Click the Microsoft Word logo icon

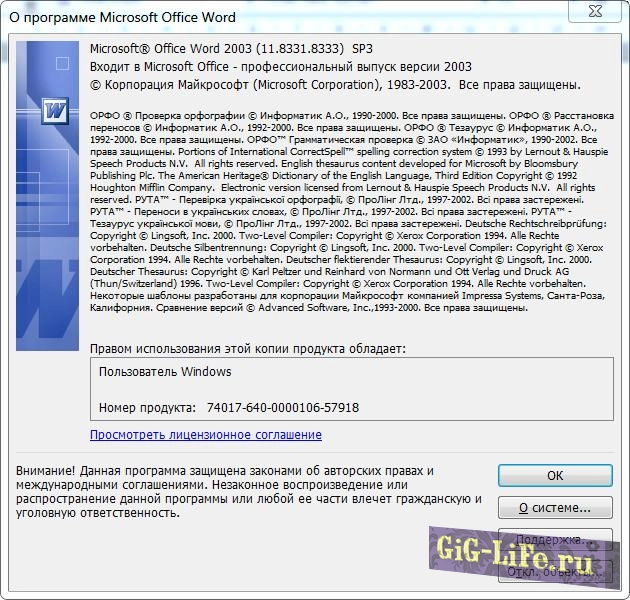click(x=54, y=108)
